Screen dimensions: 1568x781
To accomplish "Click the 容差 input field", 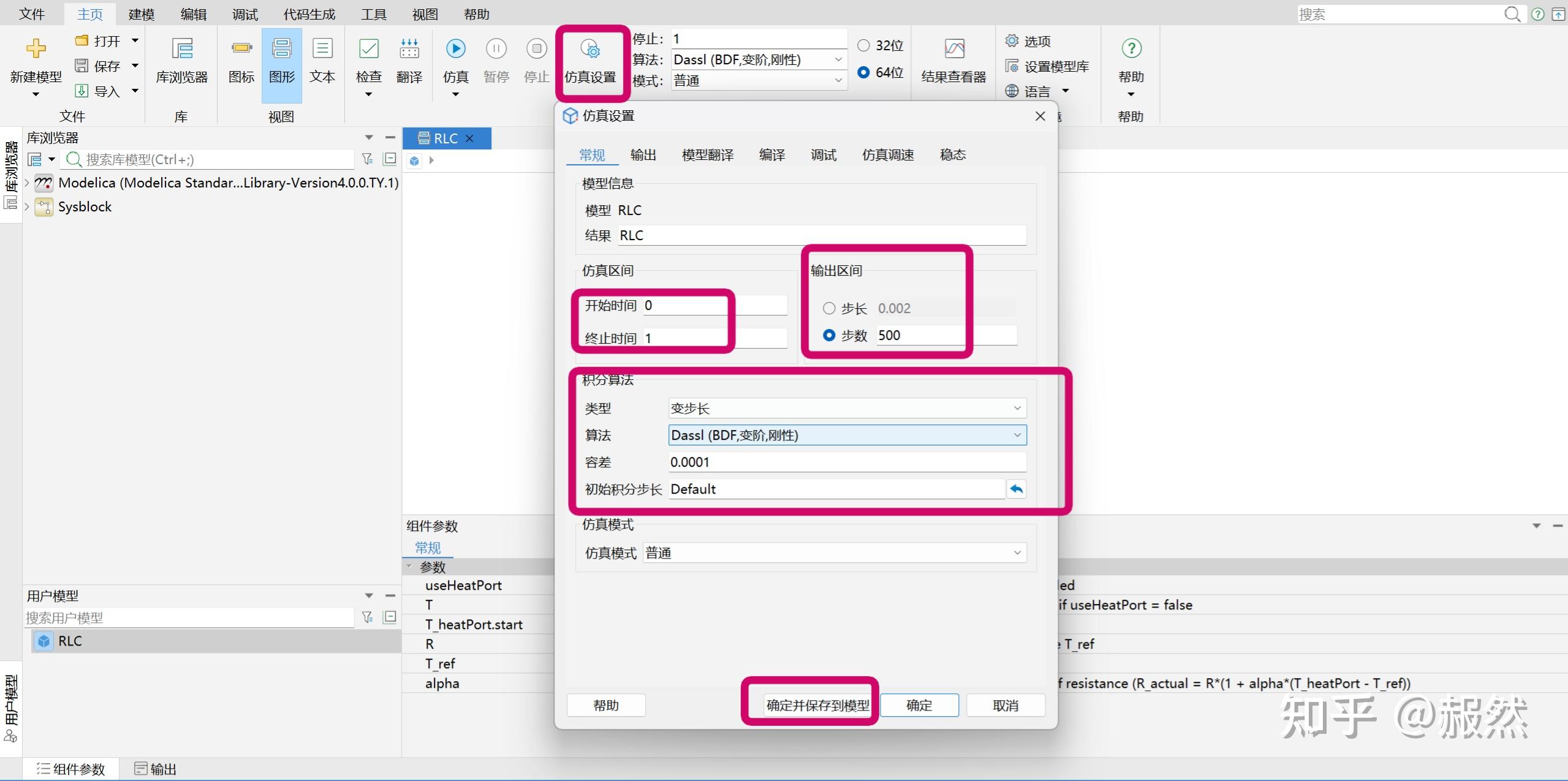I will pyautogui.click(x=847, y=462).
